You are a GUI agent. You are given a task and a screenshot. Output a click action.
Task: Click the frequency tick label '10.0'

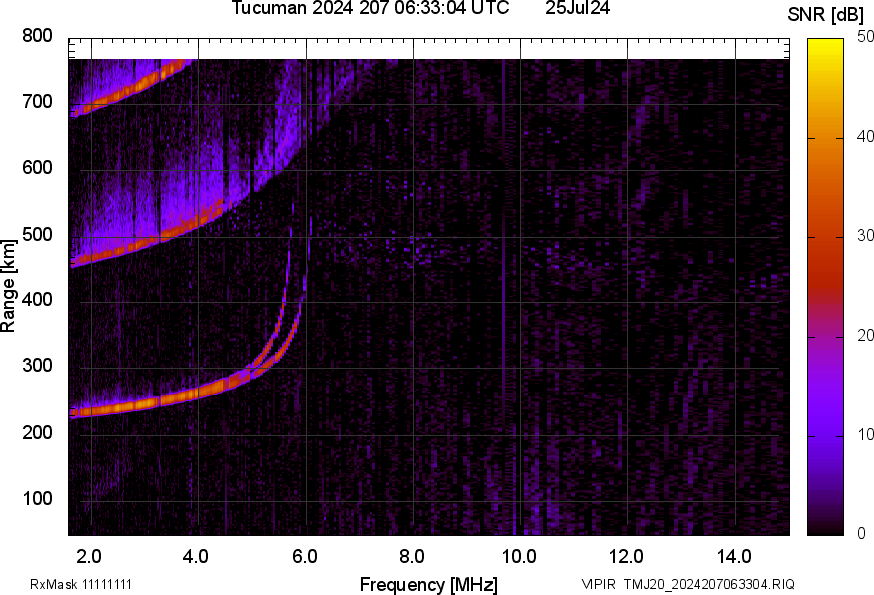coord(519,557)
